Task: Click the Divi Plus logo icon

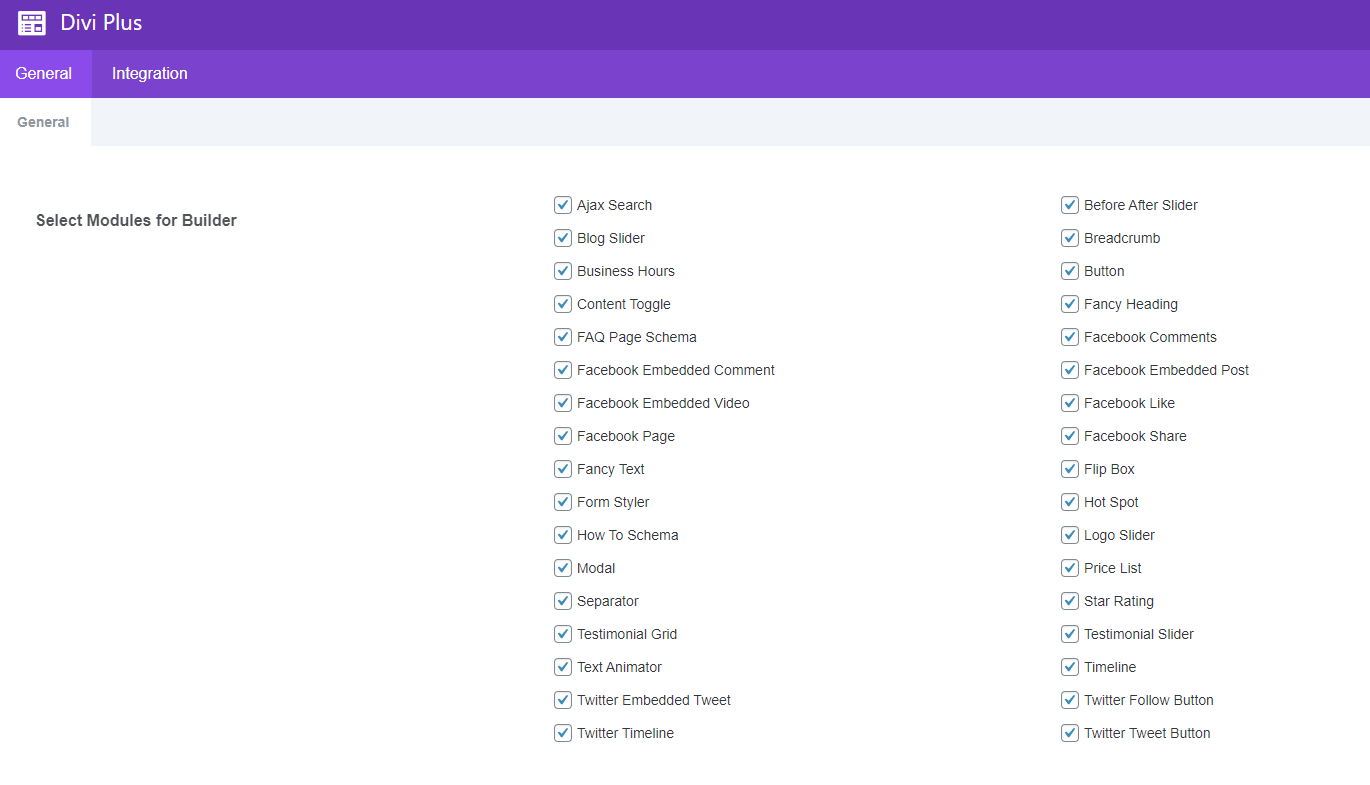Action: point(32,23)
